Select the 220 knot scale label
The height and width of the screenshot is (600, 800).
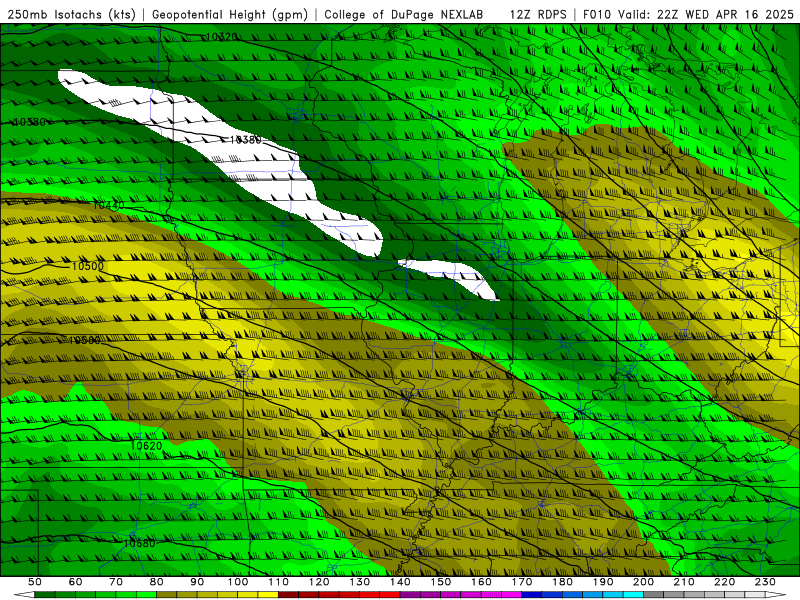[724, 582]
